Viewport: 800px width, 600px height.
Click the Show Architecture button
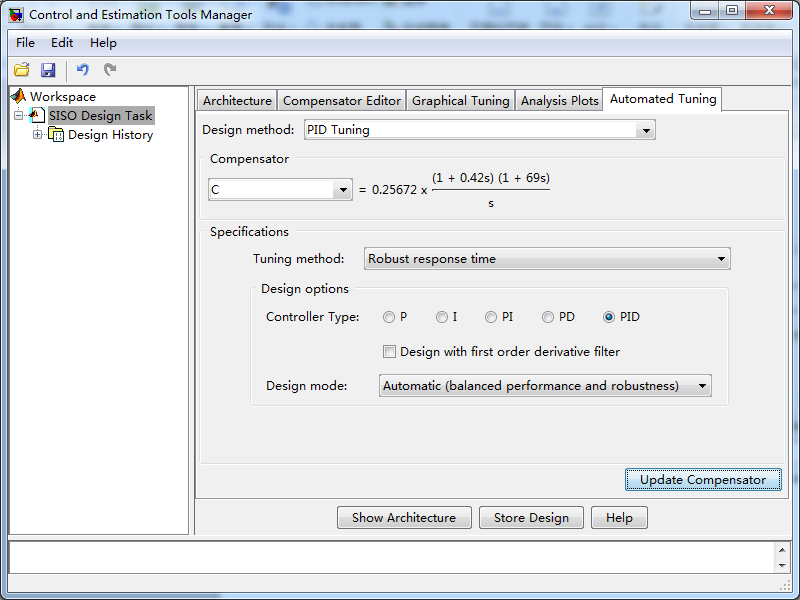404,518
